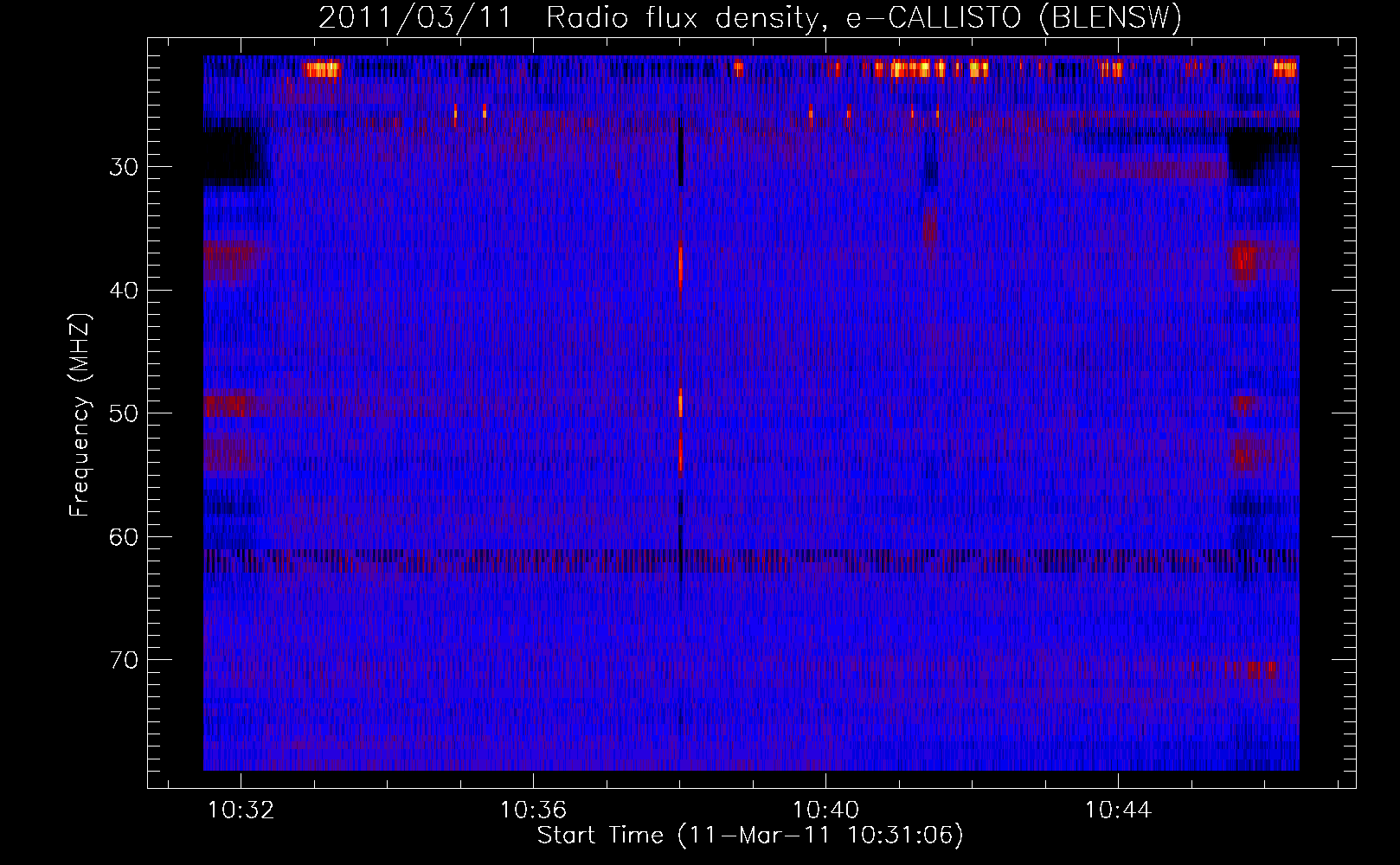Click the 70 MHz frequency tick label
1400x865 pixels.
point(124,659)
